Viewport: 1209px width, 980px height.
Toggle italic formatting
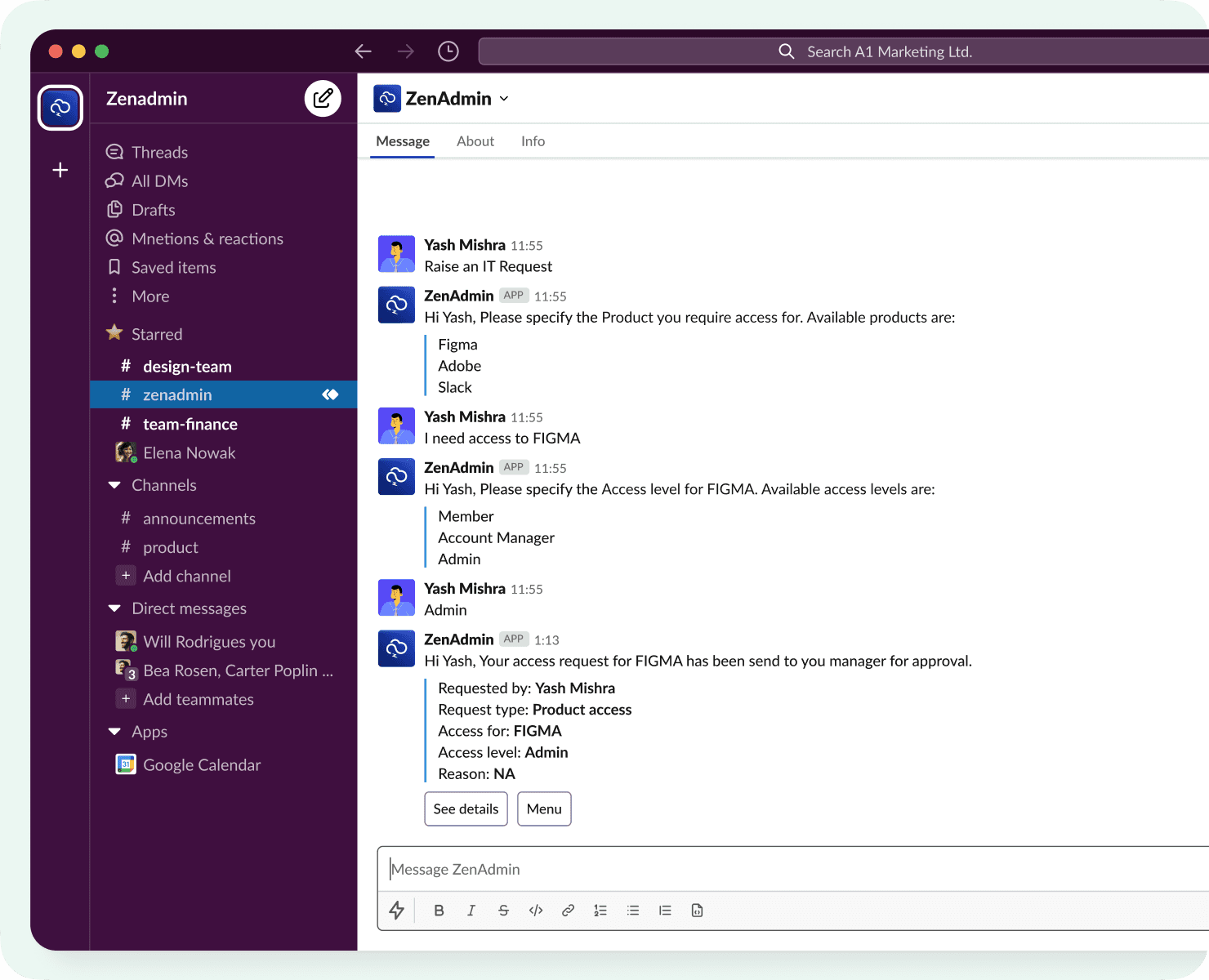click(471, 911)
